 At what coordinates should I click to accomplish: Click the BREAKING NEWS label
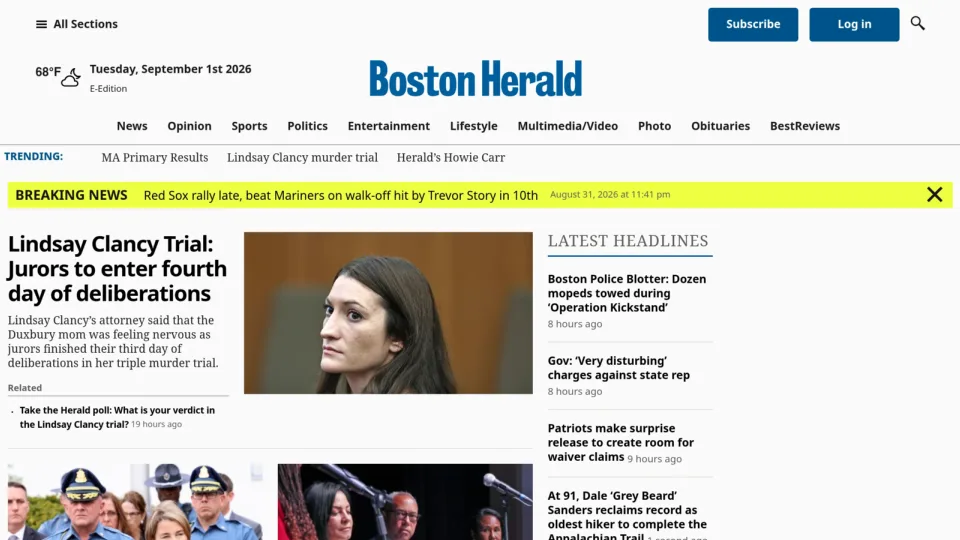tap(71, 195)
